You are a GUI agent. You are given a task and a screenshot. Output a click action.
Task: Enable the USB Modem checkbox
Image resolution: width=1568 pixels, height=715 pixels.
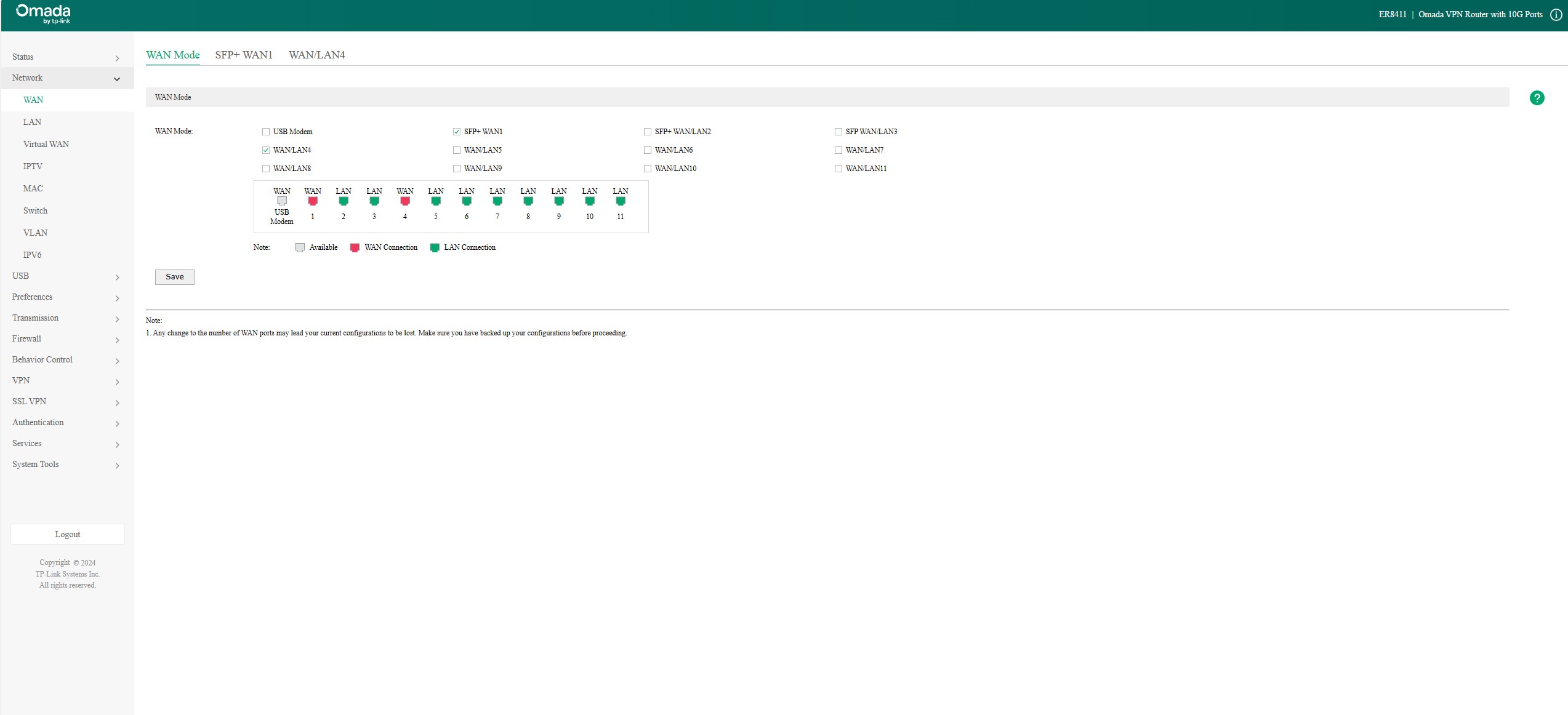(266, 132)
